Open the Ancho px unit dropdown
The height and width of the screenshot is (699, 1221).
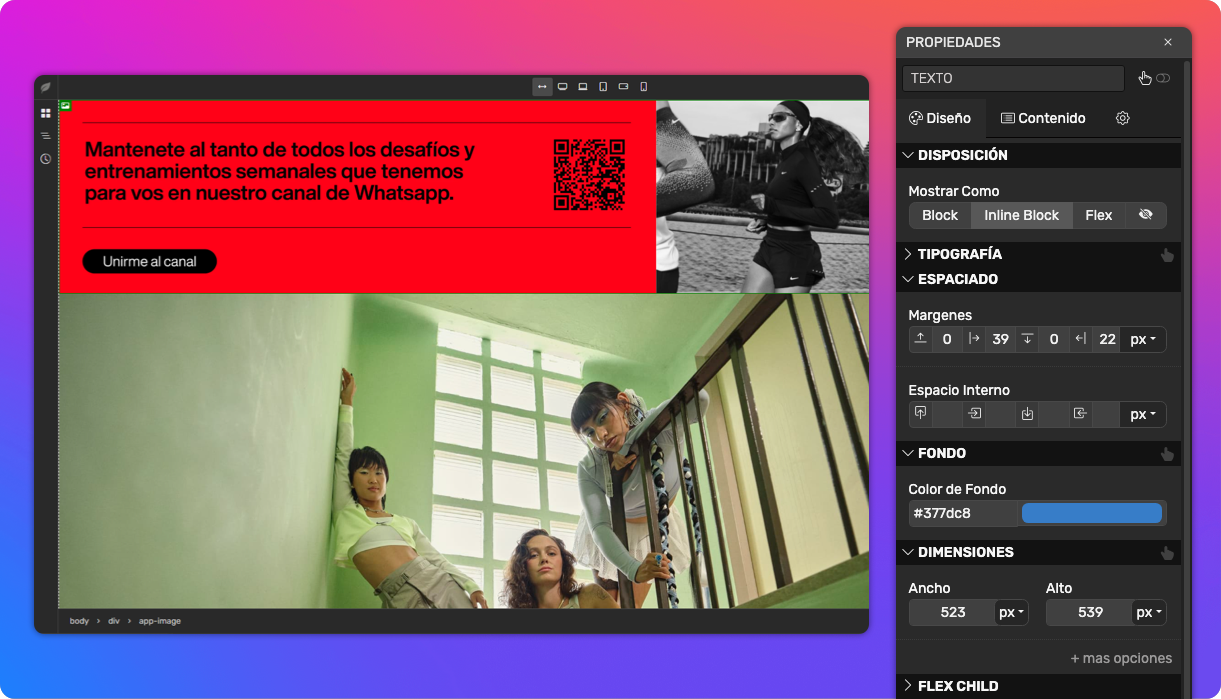tap(1012, 612)
